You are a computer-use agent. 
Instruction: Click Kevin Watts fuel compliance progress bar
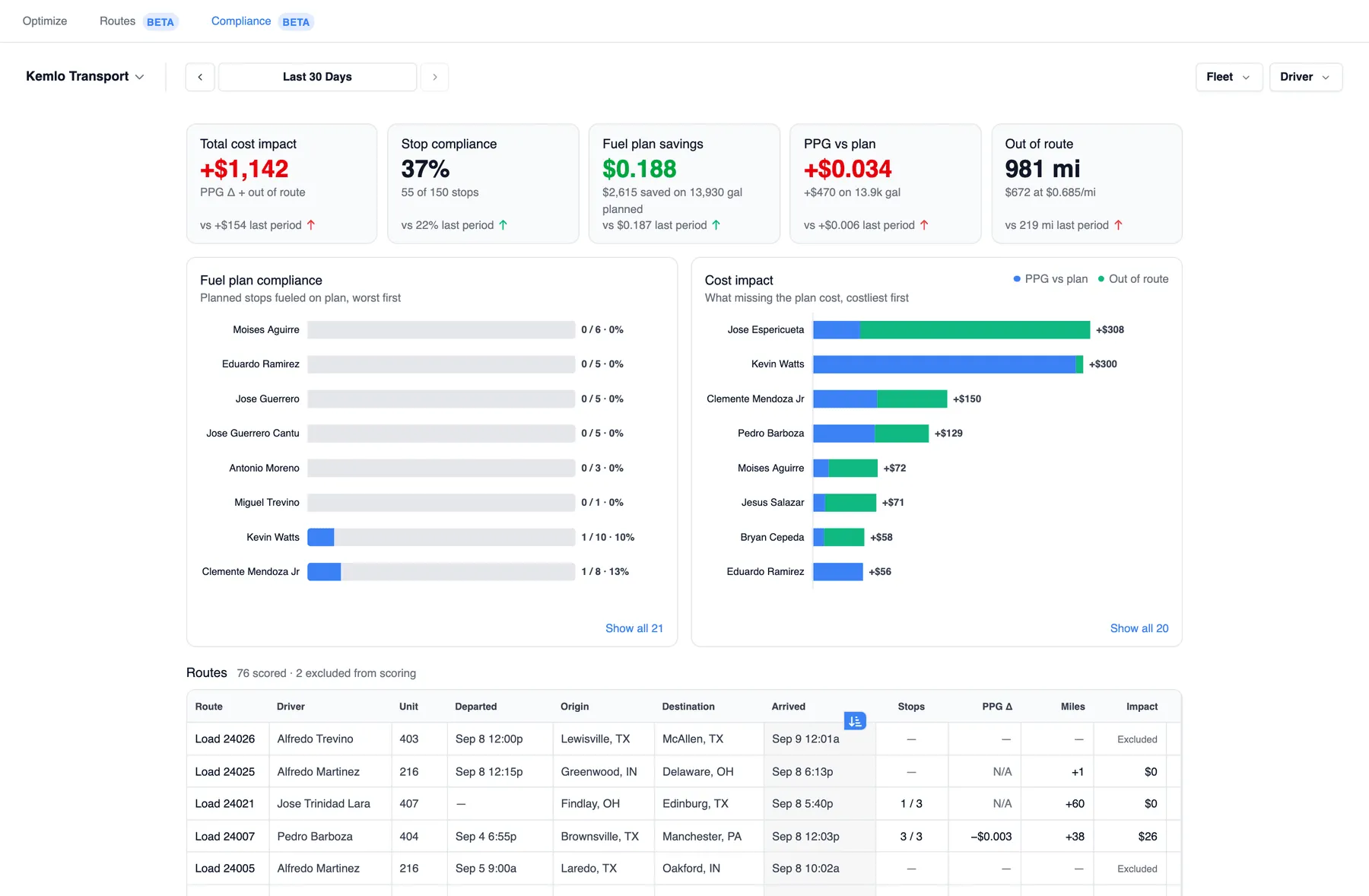[441, 537]
